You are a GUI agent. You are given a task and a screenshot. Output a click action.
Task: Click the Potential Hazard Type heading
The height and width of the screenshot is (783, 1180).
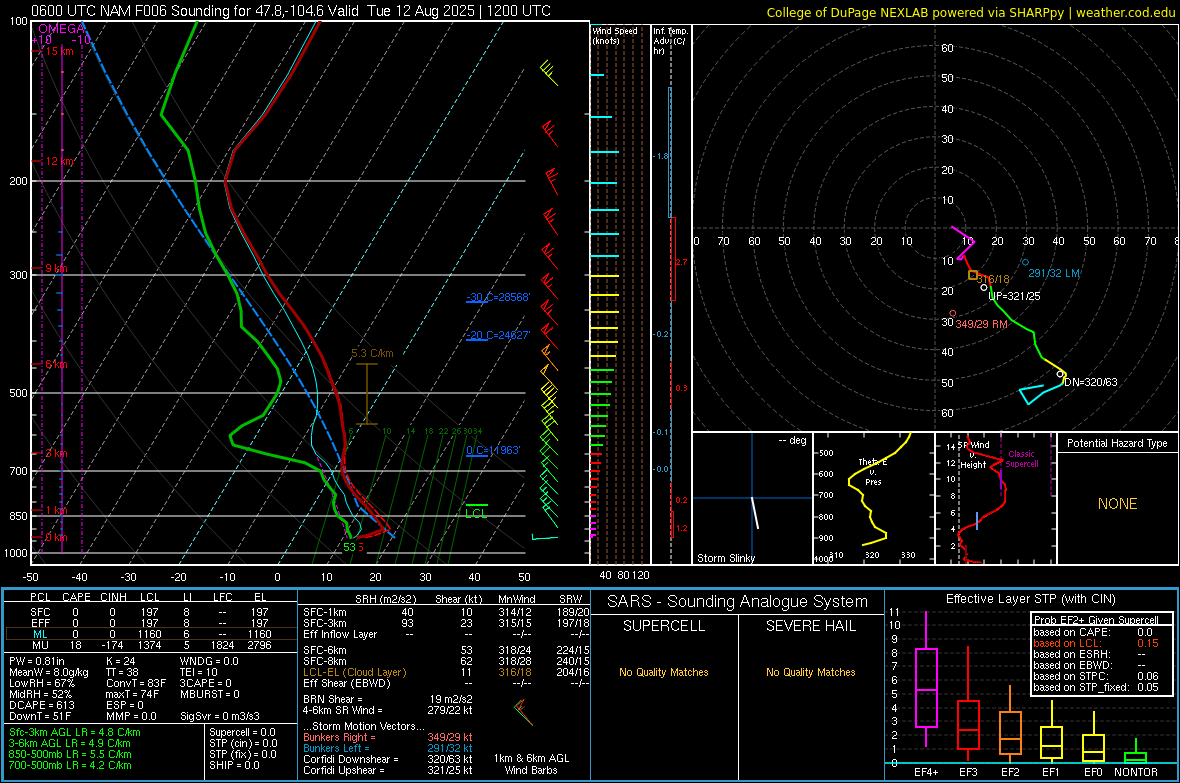click(1117, 443)
